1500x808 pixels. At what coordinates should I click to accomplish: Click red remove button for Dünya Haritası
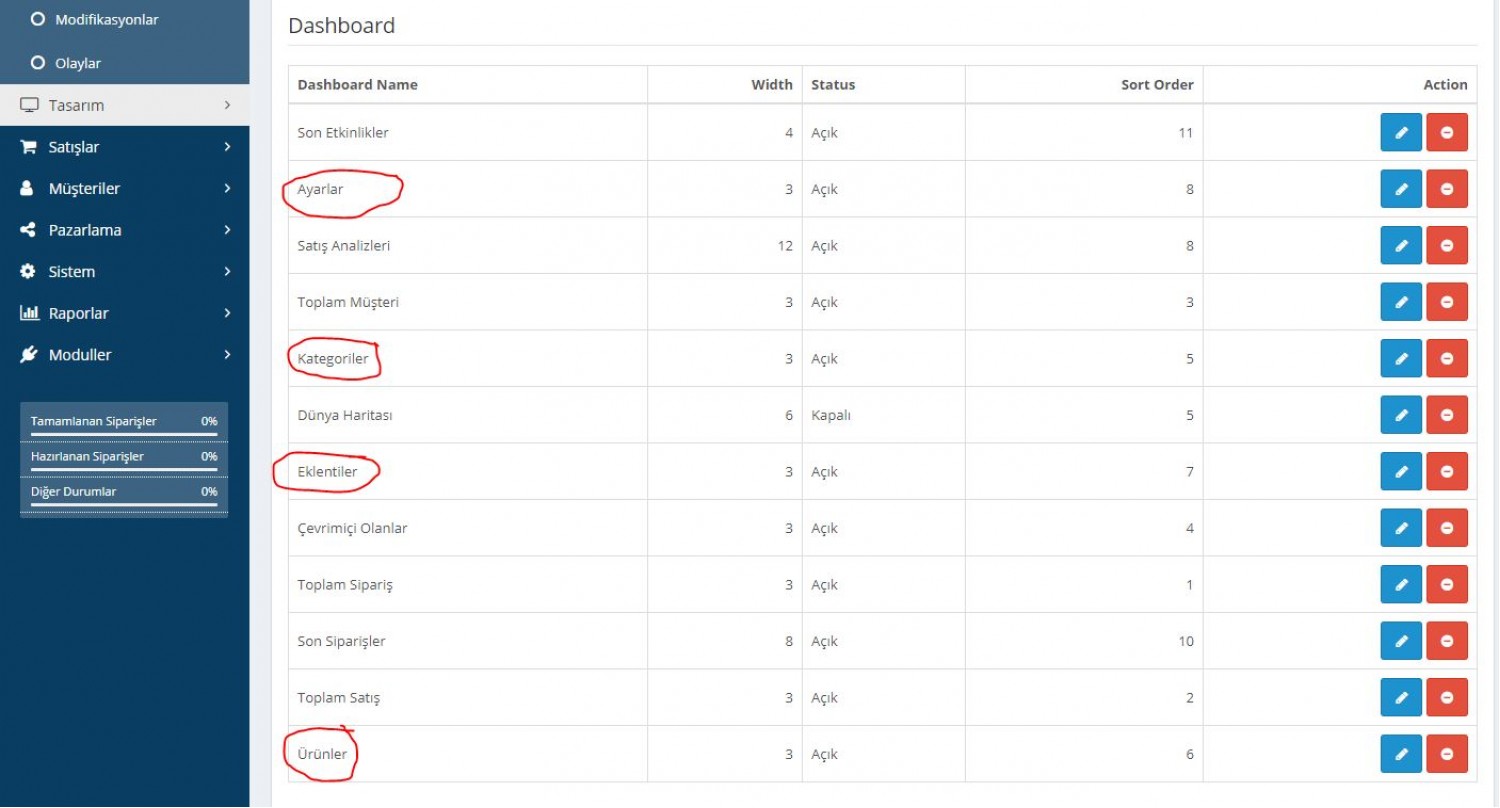(1447, 415)
